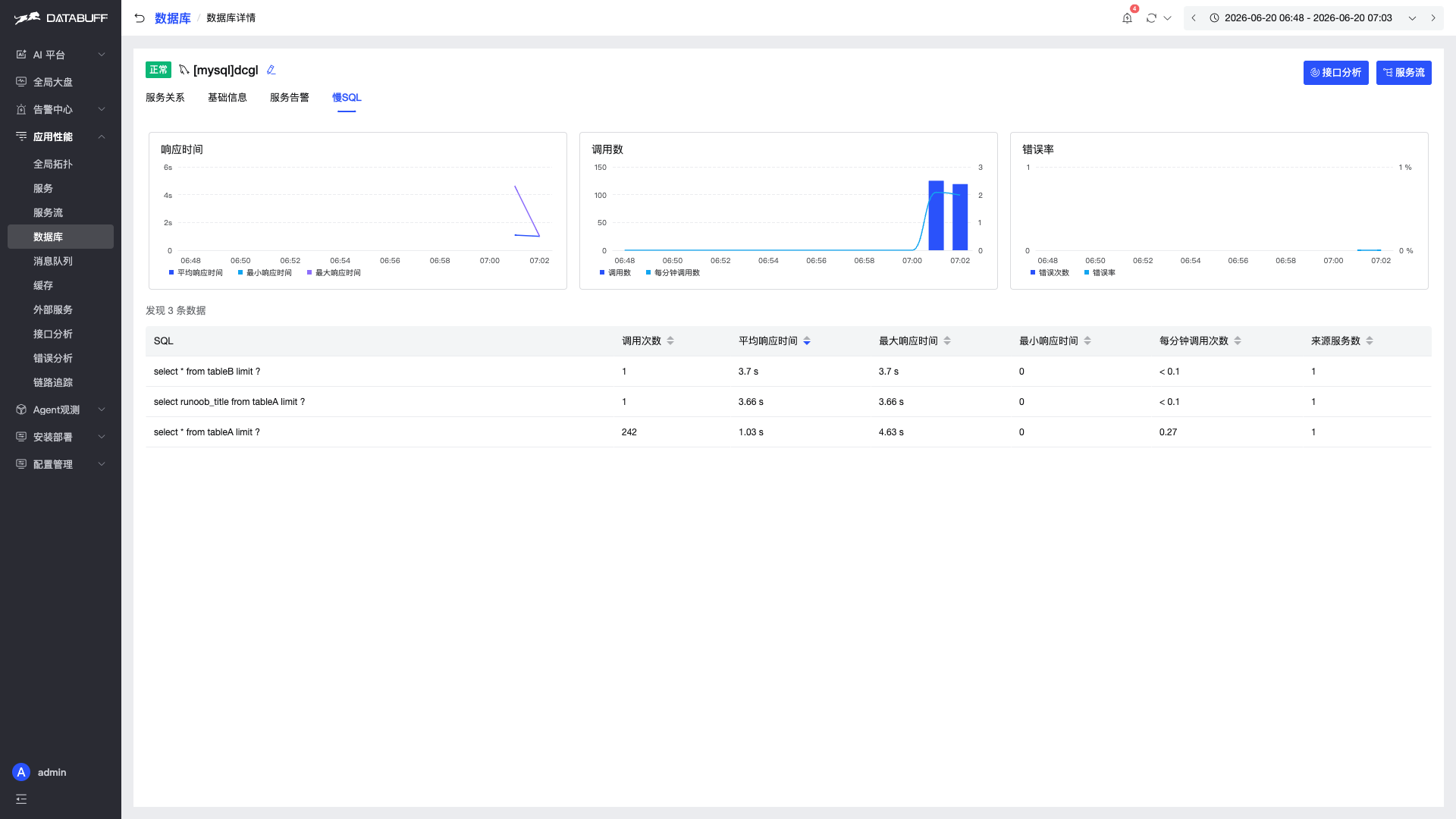Collapse the sidebar with the fold icon

pyautogui.click(x=21, y=799)
